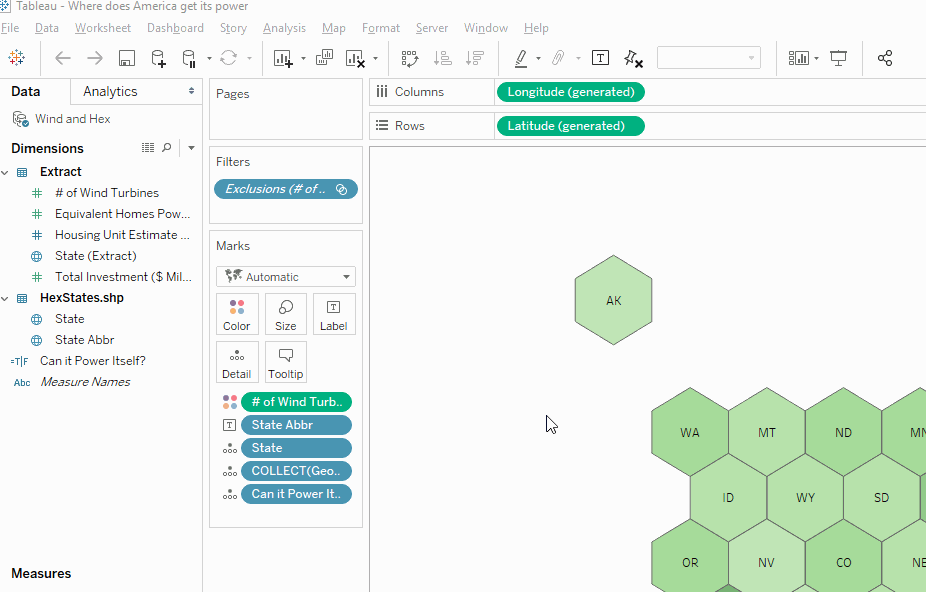Open the Highlight dropdown arrow
The height and width of the screenshot is (592, 926).
pyautogui.click(x=538, y=58)
